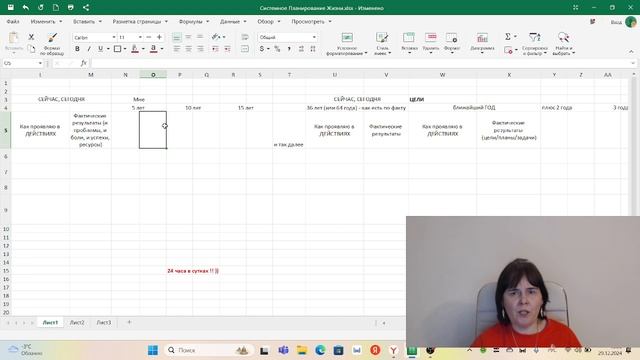Cut the selection with the scissors icon

tap(31, 37)
